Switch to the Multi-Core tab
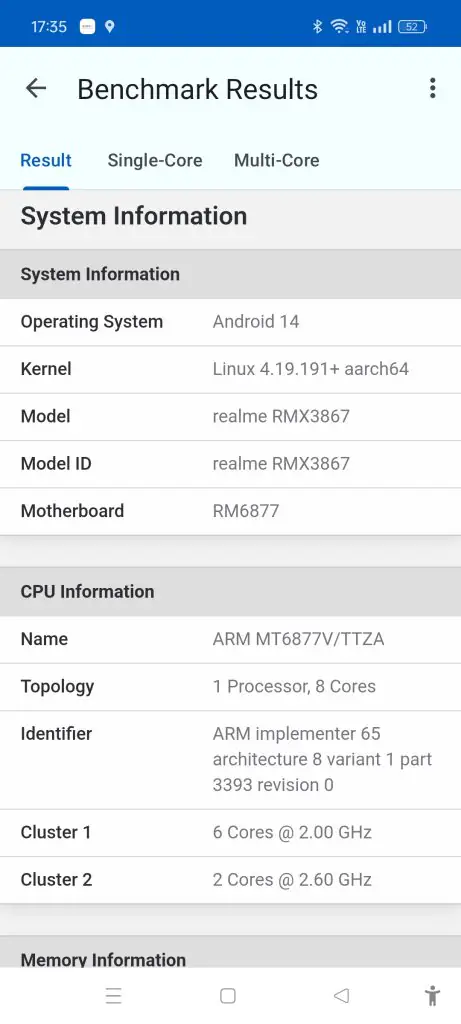Image resolution: width=461 pixels, height=1024 pixels. click(x=277, y=161)
